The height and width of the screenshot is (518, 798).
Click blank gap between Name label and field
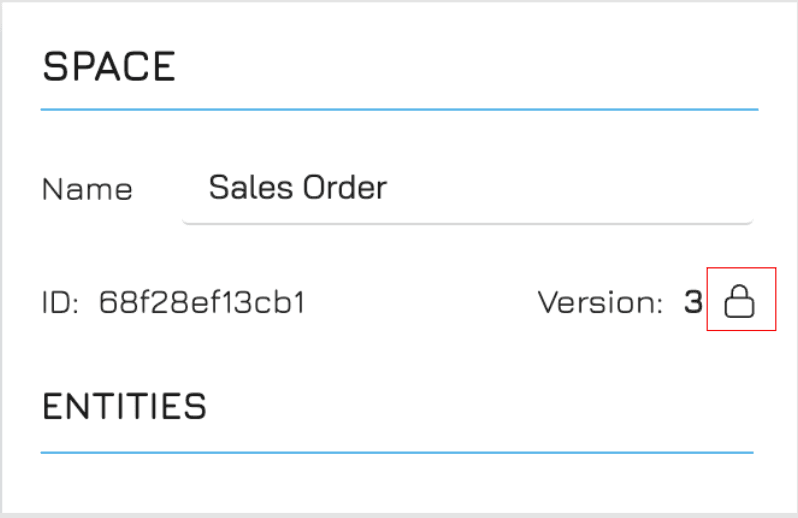pyautogui.click(x=157, y=190)
